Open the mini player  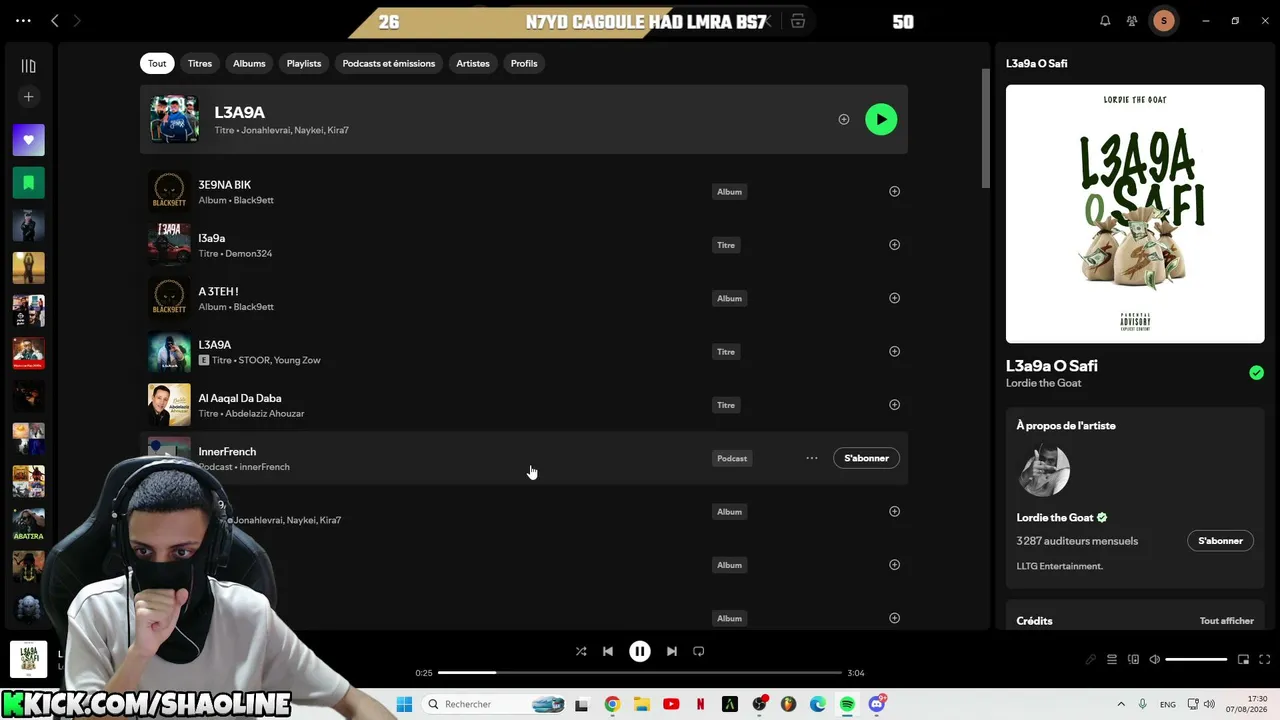click(x=1244, y=660)
